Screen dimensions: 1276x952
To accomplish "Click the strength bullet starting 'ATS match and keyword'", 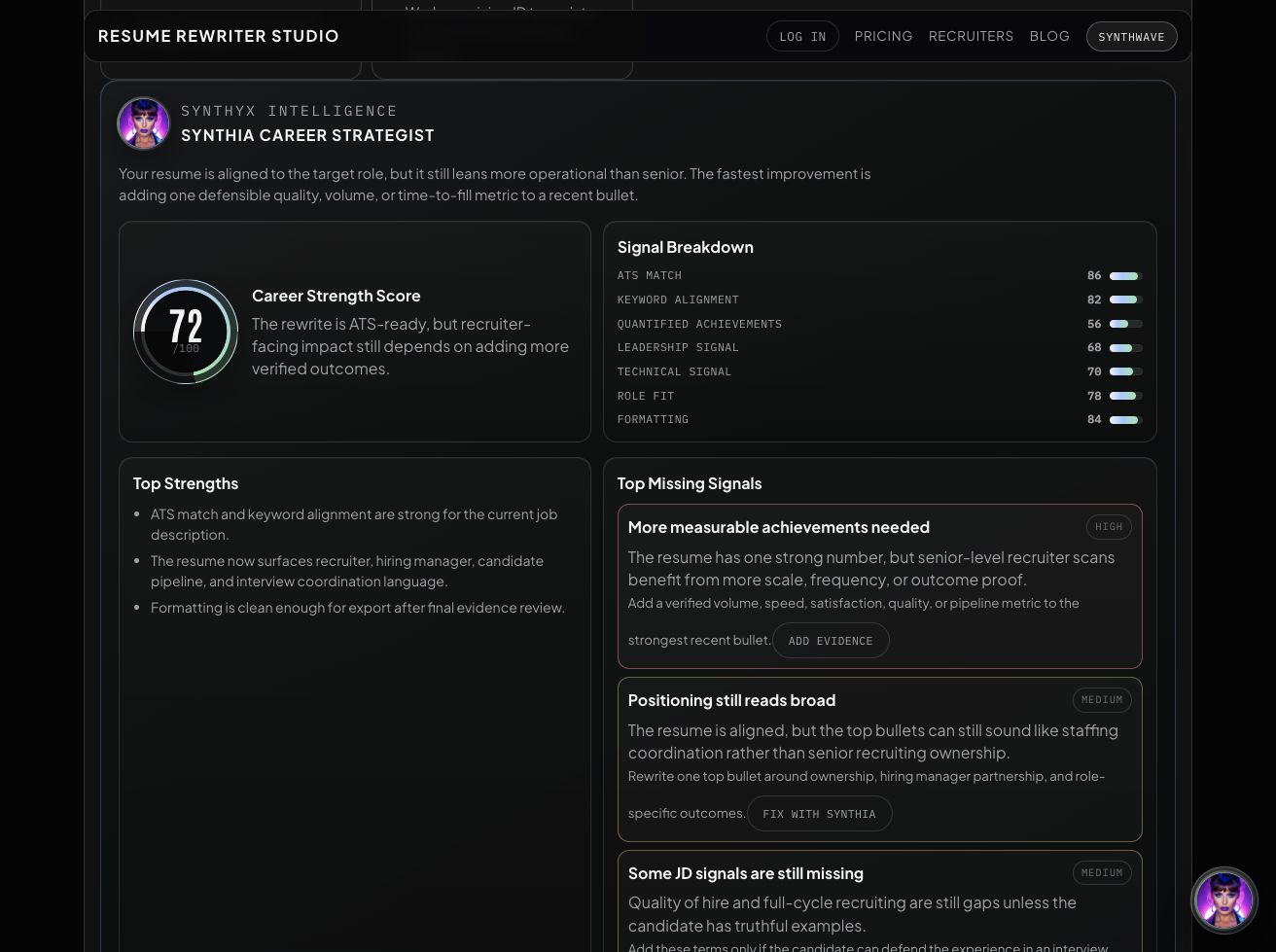I will tap(354, 524).
